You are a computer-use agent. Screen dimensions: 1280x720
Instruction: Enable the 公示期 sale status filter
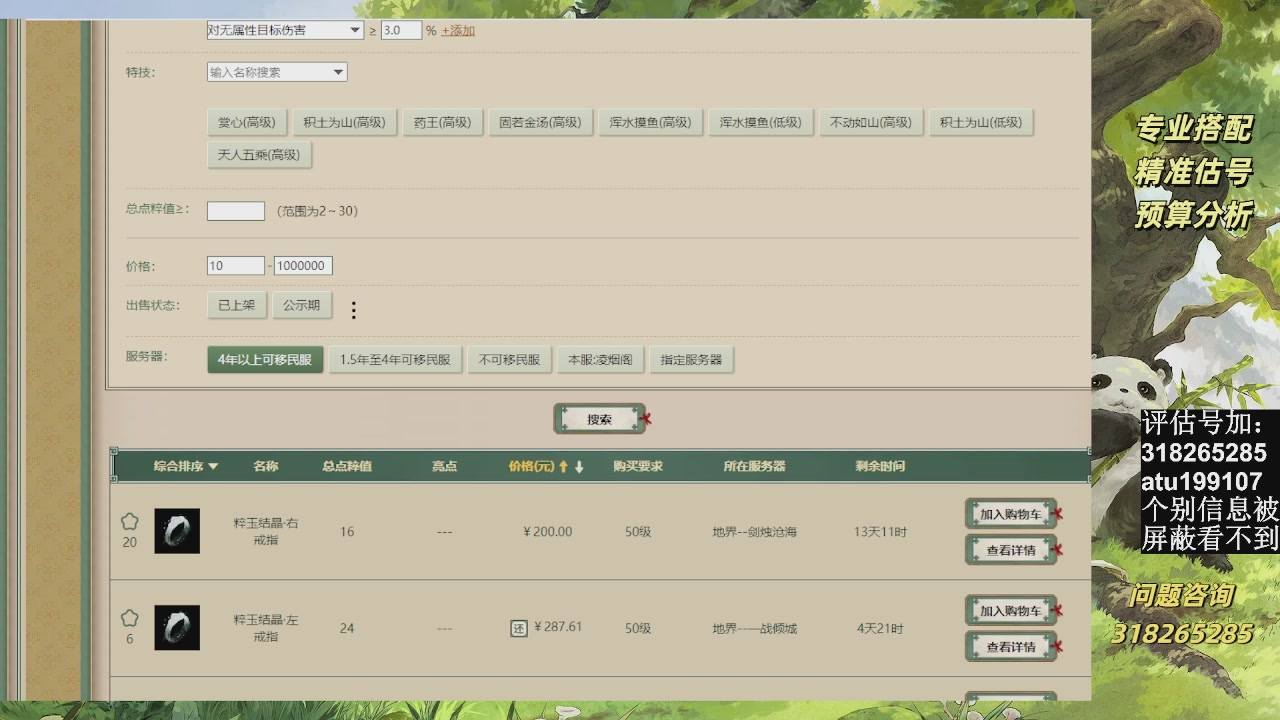click(x=302, y=305)
